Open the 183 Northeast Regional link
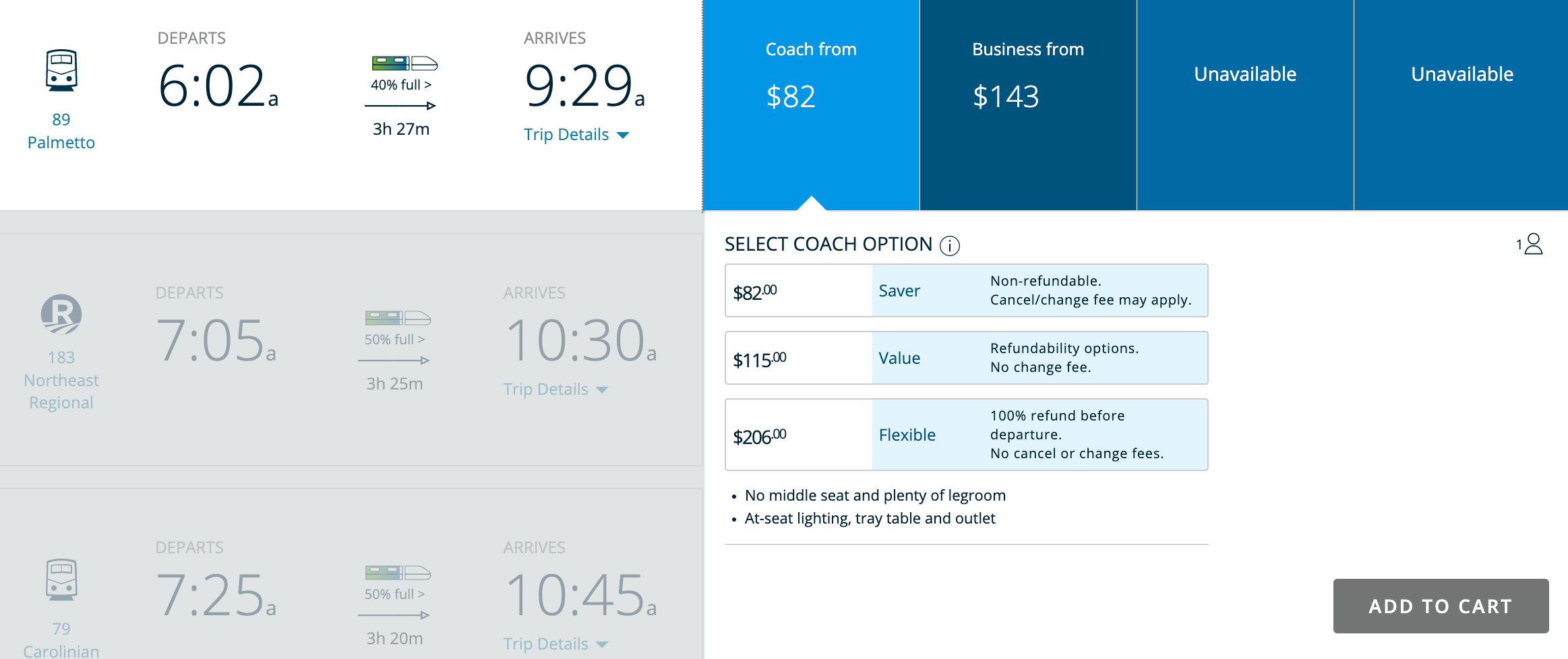 point(61,380)
